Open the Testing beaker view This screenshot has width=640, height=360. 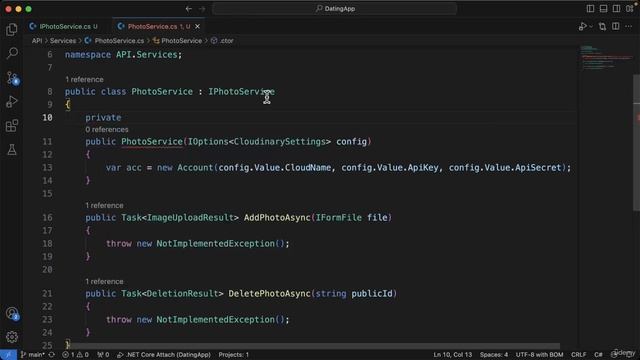(x=12, y=149)
